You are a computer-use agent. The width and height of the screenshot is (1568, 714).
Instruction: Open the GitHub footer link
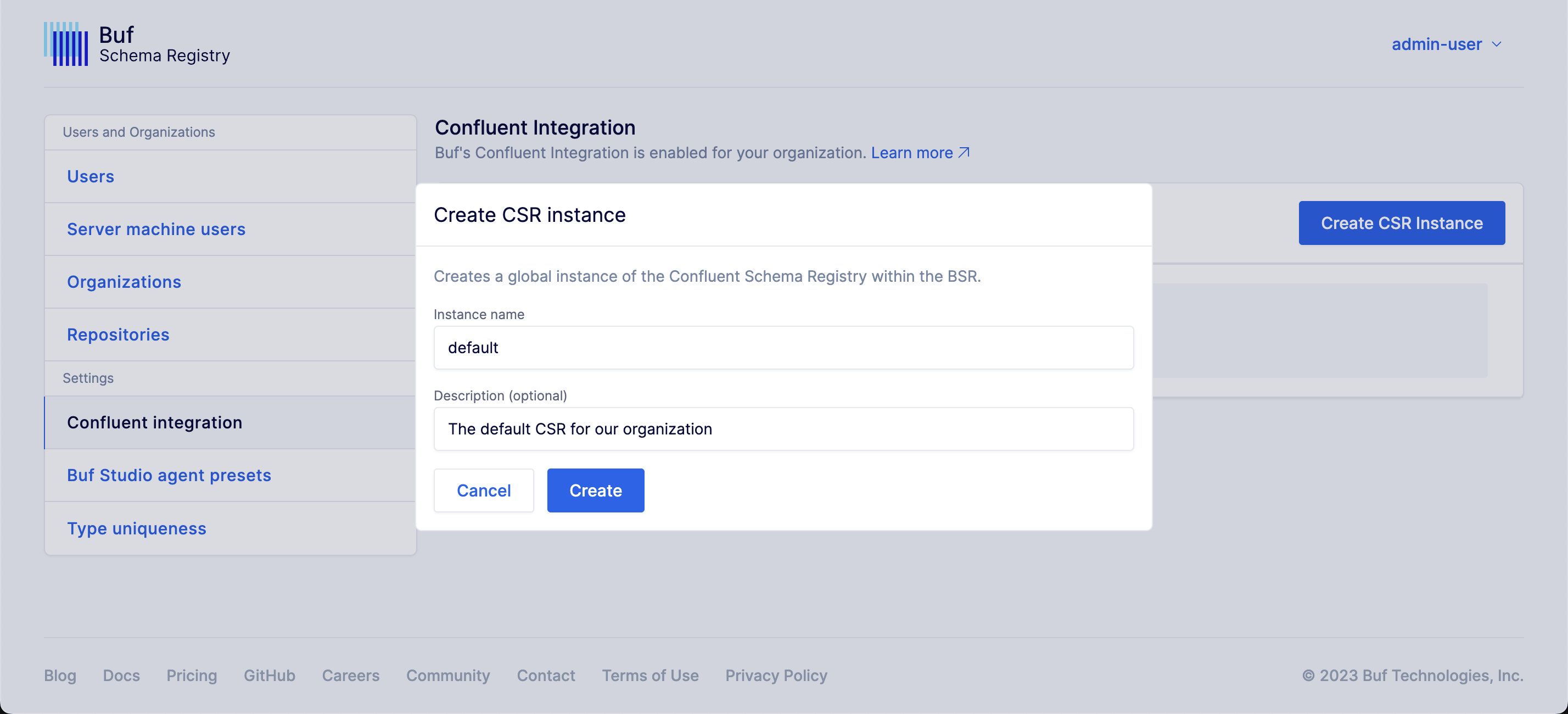click(269, 675)
